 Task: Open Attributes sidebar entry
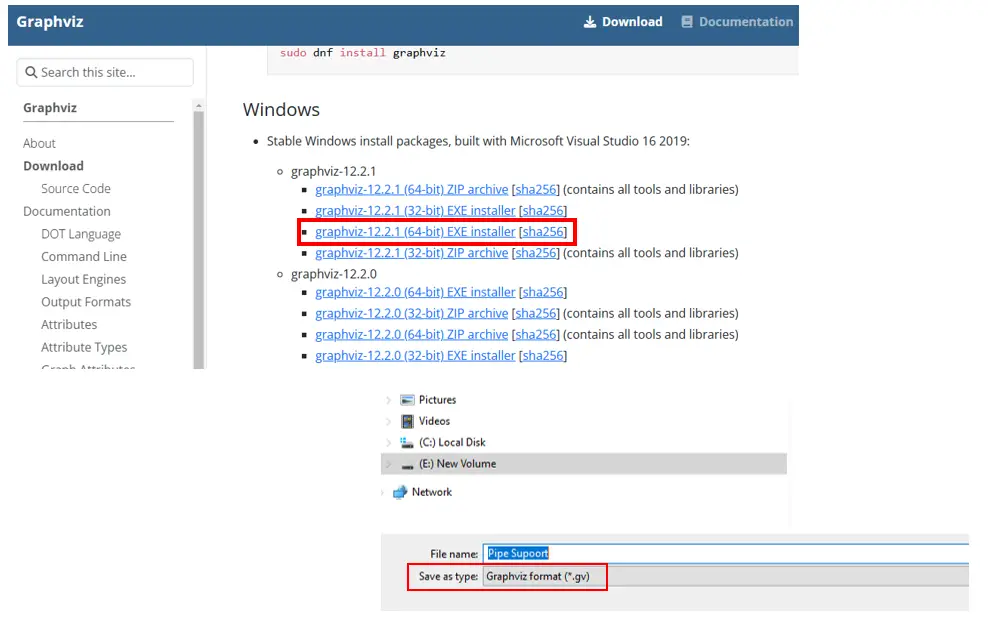69,325
